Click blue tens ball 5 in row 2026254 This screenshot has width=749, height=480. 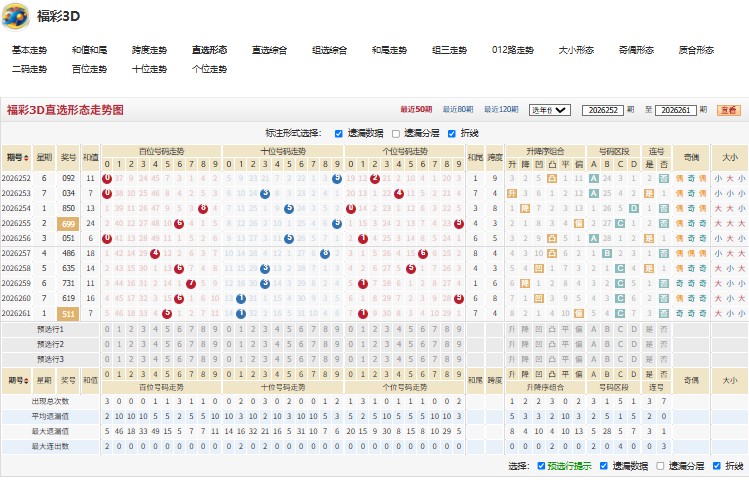[289, 209]
